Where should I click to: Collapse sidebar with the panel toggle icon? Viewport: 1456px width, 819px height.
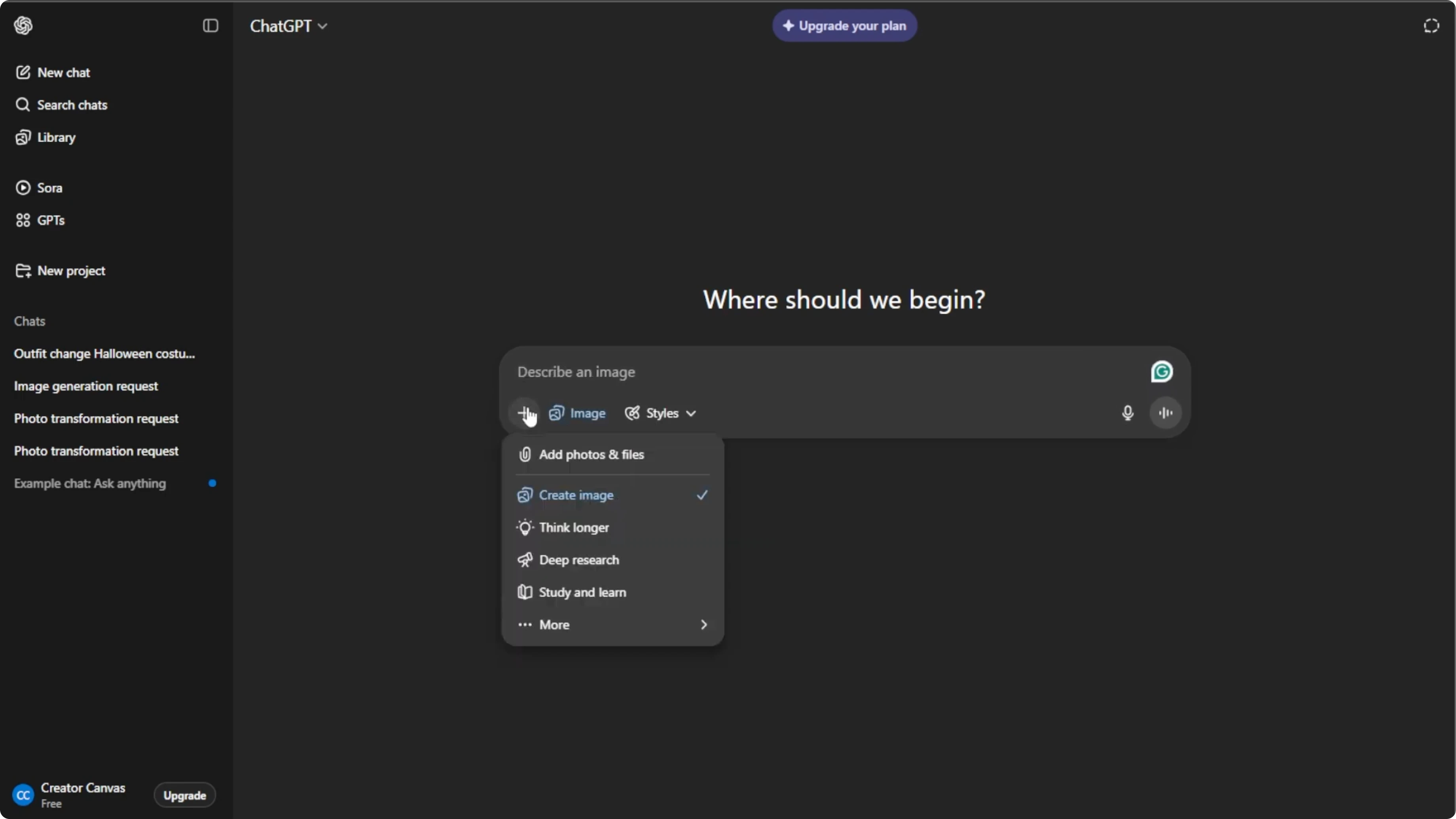(210, 25)
